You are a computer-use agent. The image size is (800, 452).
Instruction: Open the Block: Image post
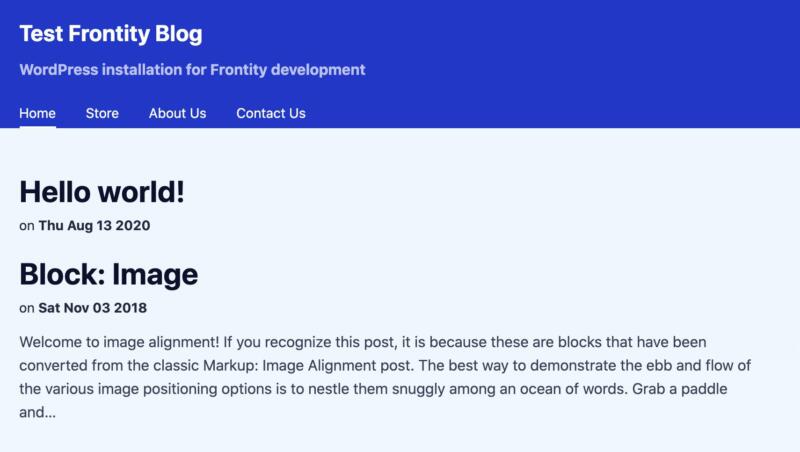tap(109, 274)
